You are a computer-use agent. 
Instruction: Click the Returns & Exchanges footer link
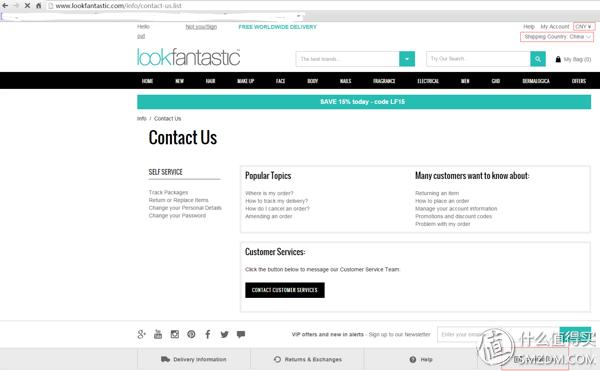[x=308, y=359]
